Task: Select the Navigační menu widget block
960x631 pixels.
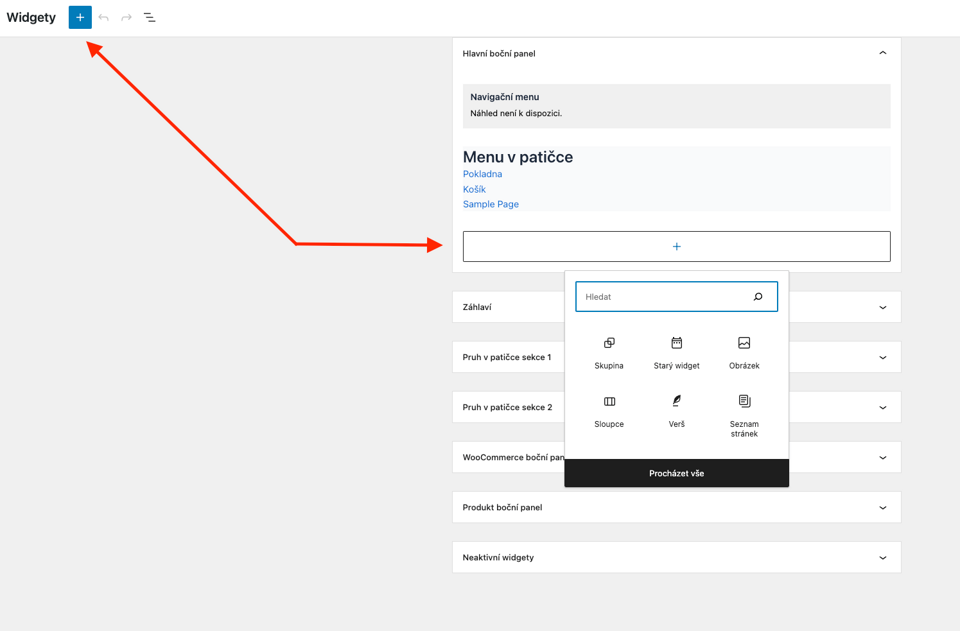Action: click(x=677, y=106)
